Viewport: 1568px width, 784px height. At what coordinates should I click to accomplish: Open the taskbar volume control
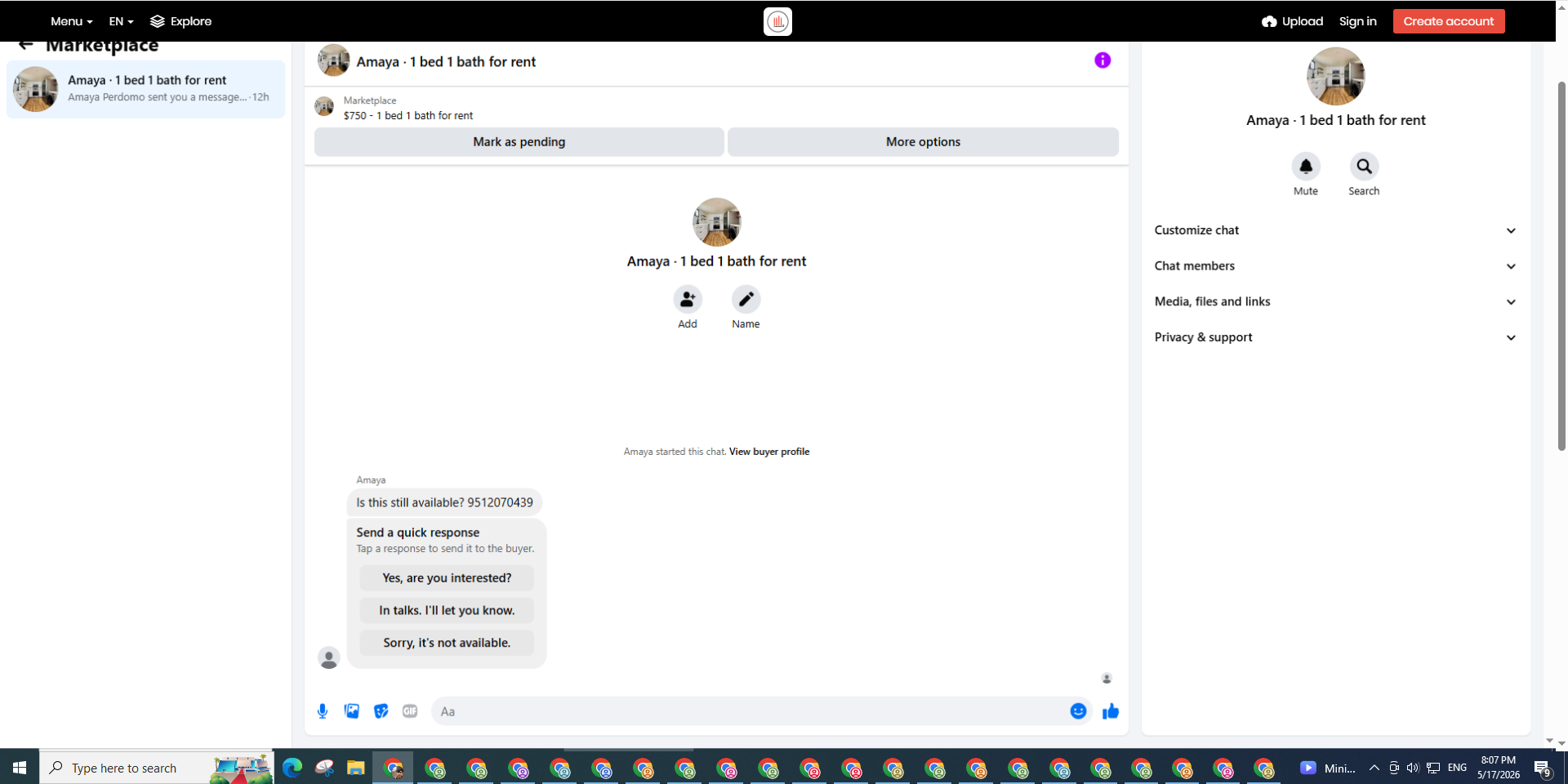(1413, 768)
